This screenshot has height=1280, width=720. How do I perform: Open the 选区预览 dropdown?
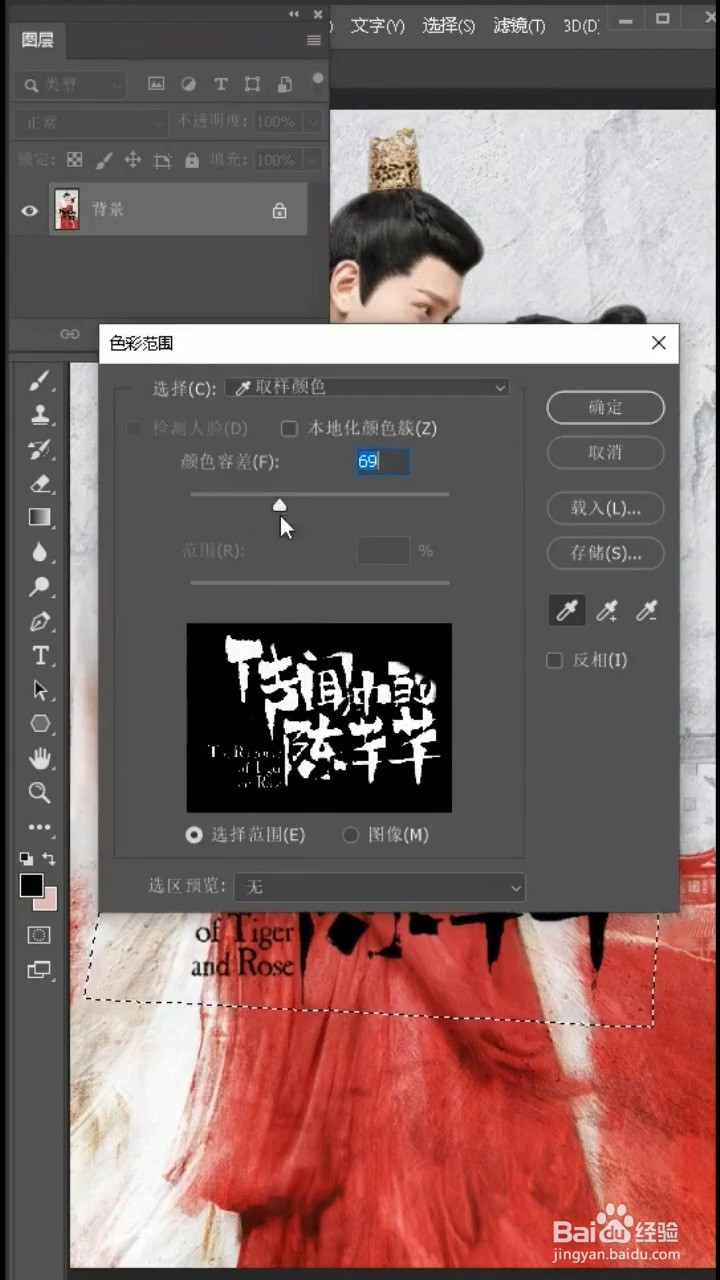380,887
